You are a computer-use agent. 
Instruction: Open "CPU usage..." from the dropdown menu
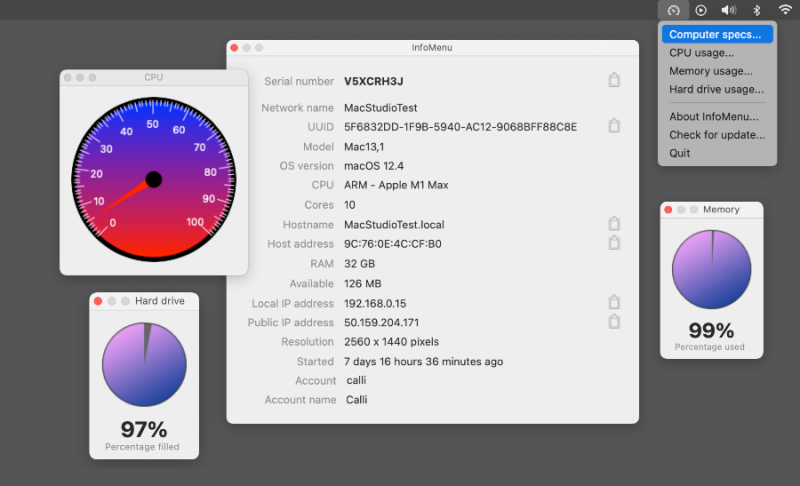pyautogui.click(x=701, y=53)
